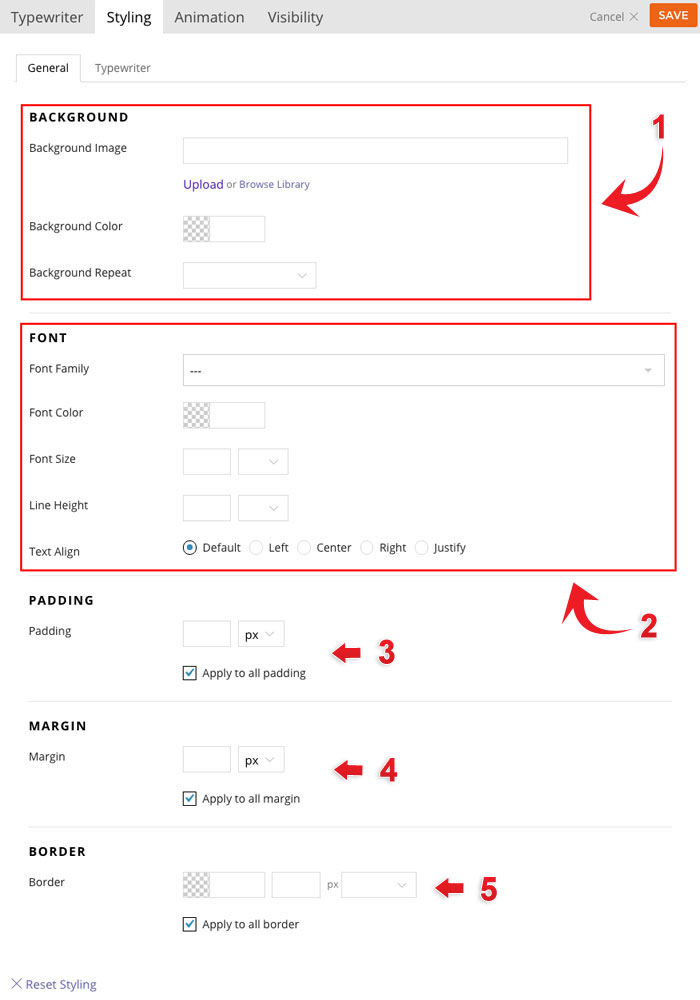The width and height of the screenshot is (700, 1000).
Task: Select the Center text align radio
Action: click(304, 548)
